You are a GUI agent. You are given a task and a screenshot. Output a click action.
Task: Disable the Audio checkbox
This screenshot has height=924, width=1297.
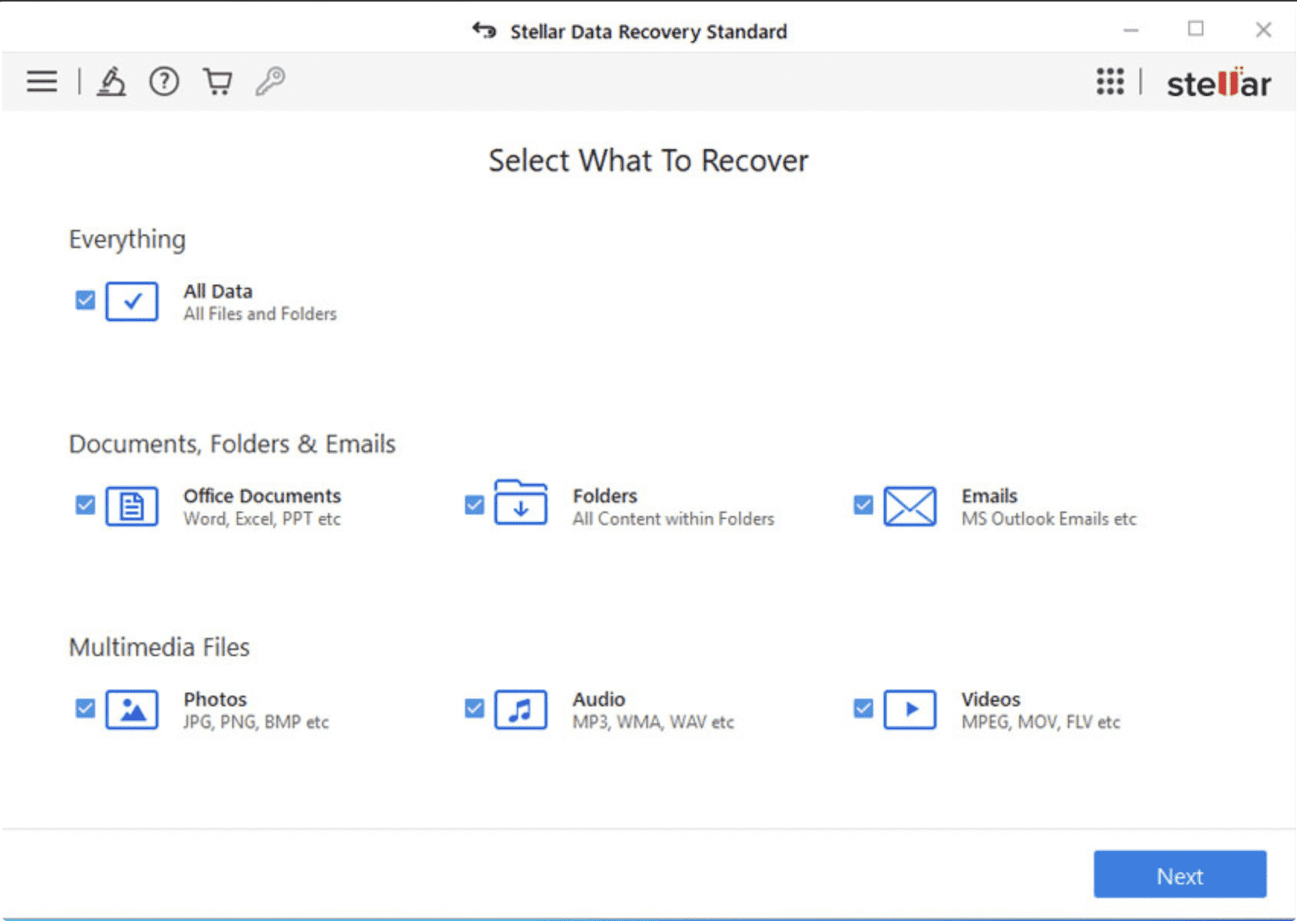coord(473,708)
